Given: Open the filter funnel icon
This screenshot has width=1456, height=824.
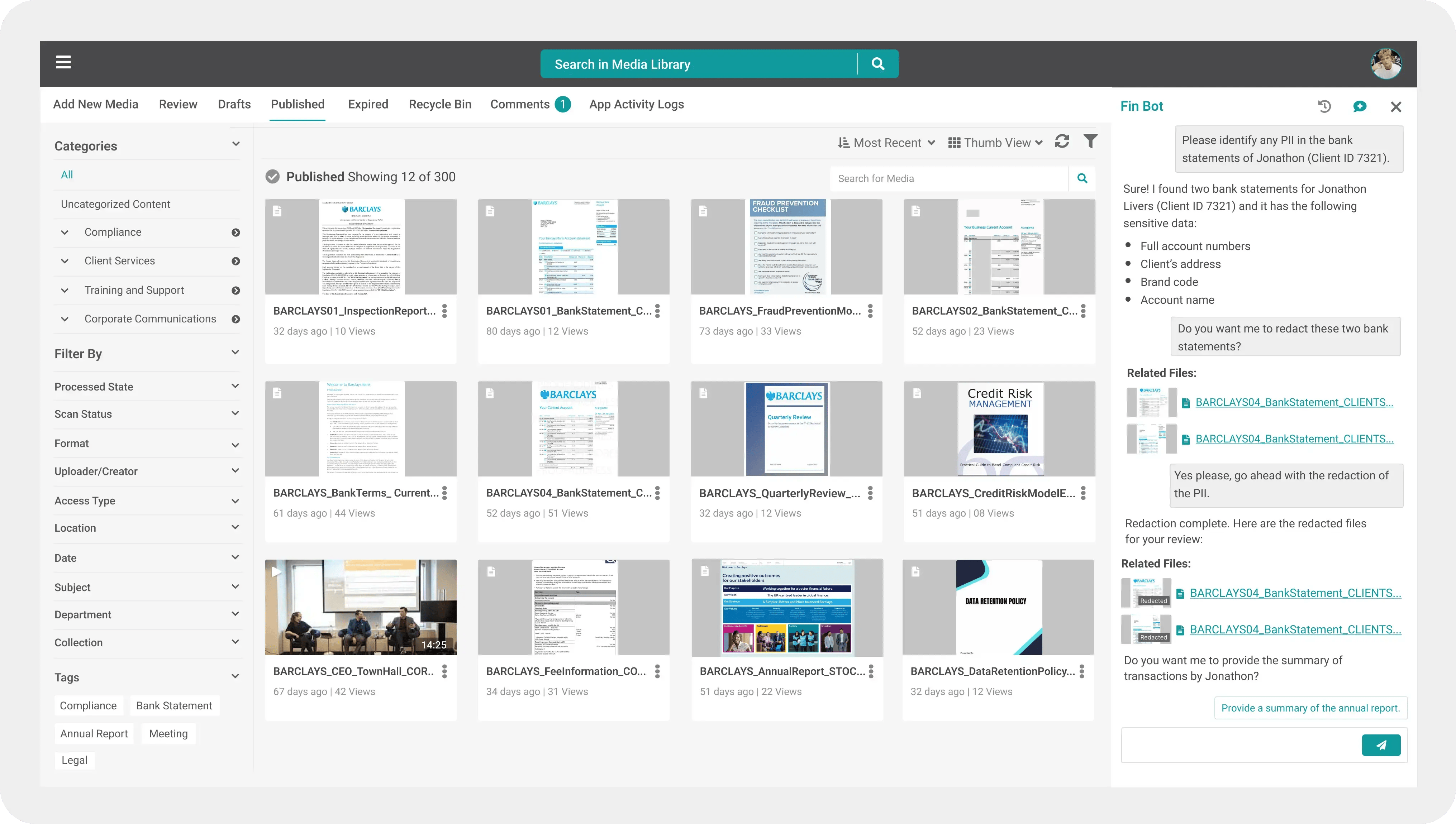Looking at the screenshot, I should 1090,142.
